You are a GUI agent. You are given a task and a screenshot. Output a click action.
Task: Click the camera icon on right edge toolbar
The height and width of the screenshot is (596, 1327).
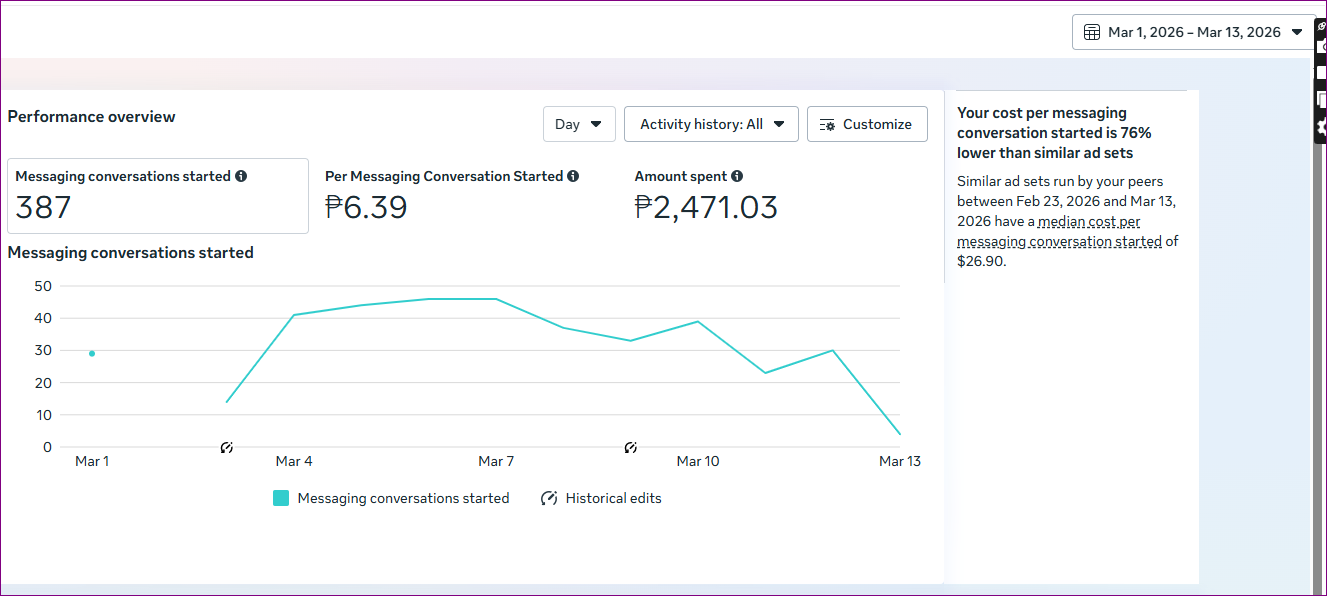(1320, 46)
